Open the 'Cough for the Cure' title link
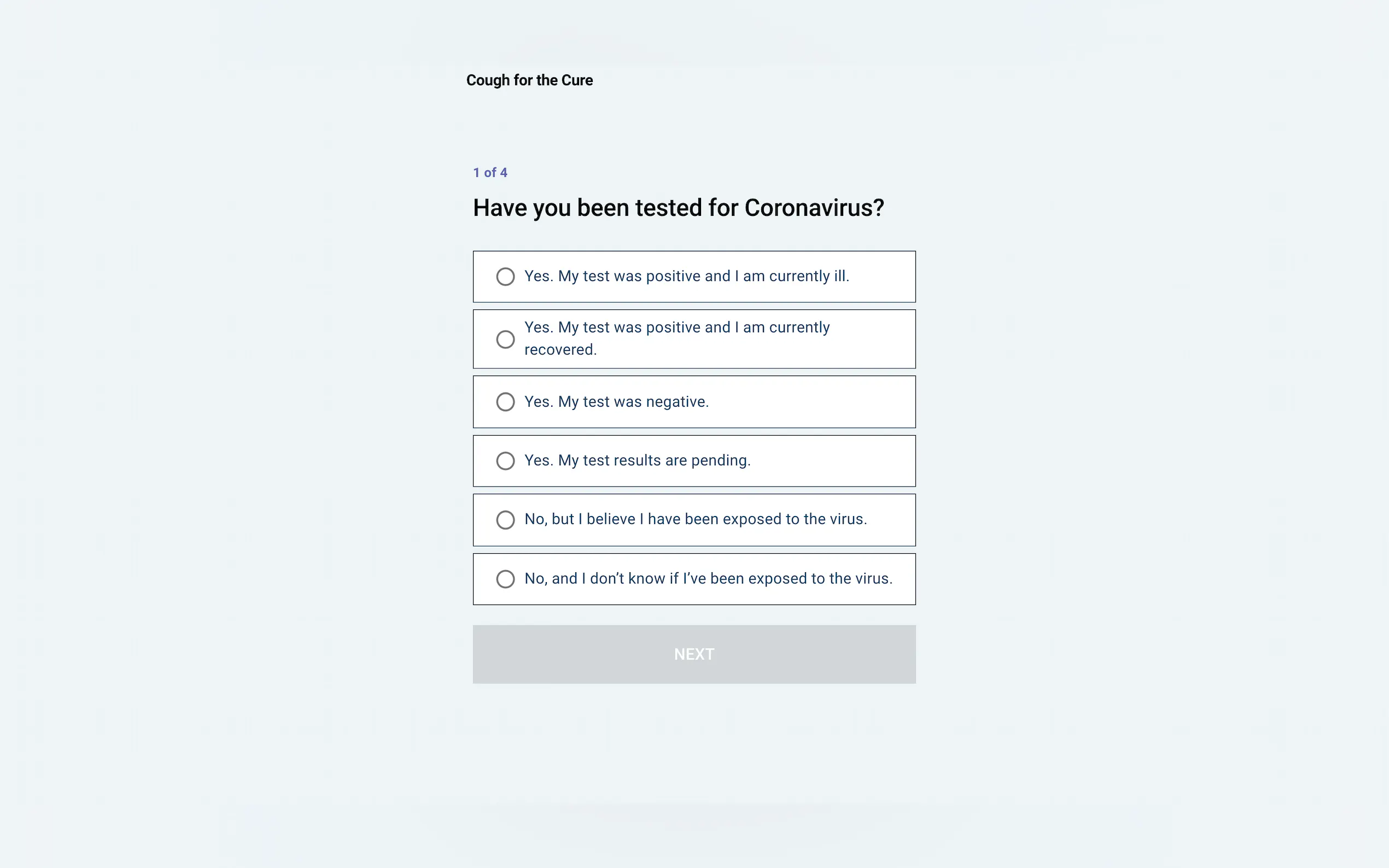Image resolution: width=1389 pixels, height=868 pixels. 529,80
